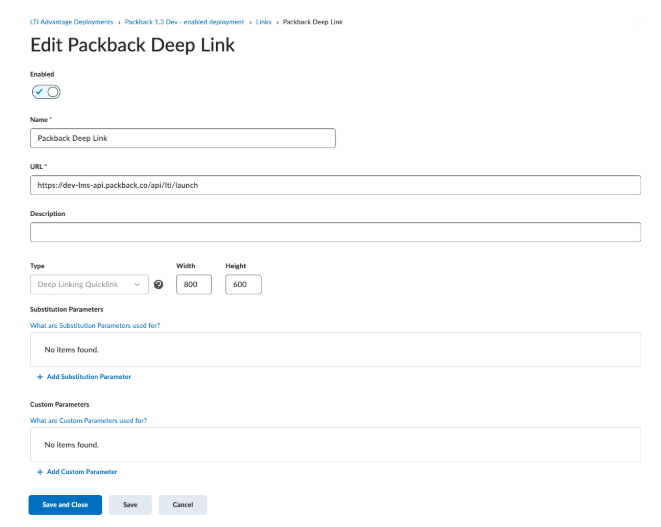
Task: Click the empty Substitution Parameters list area
Action: click(335, 350)
